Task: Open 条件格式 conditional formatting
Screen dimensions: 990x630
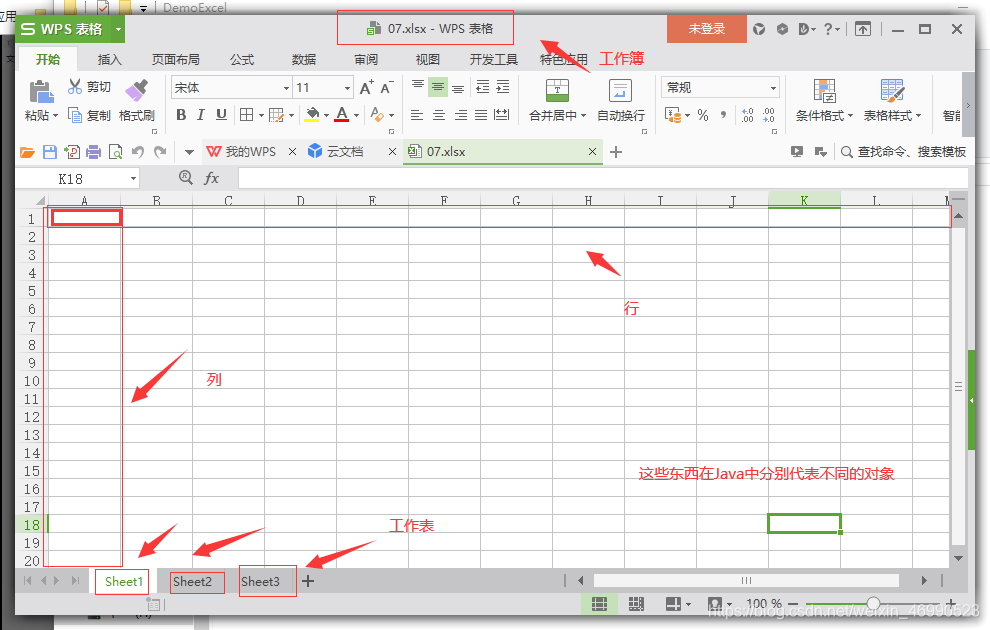Action: (824, 104)
